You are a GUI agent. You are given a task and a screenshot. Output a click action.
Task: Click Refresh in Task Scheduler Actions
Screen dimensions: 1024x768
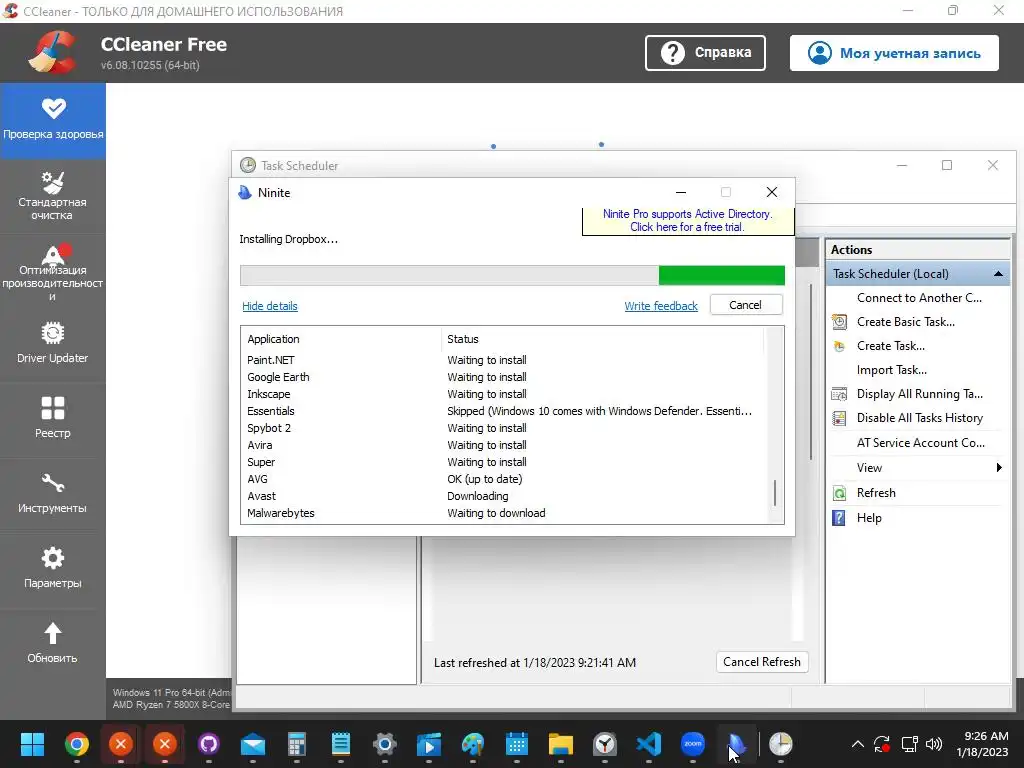[876, 493]
